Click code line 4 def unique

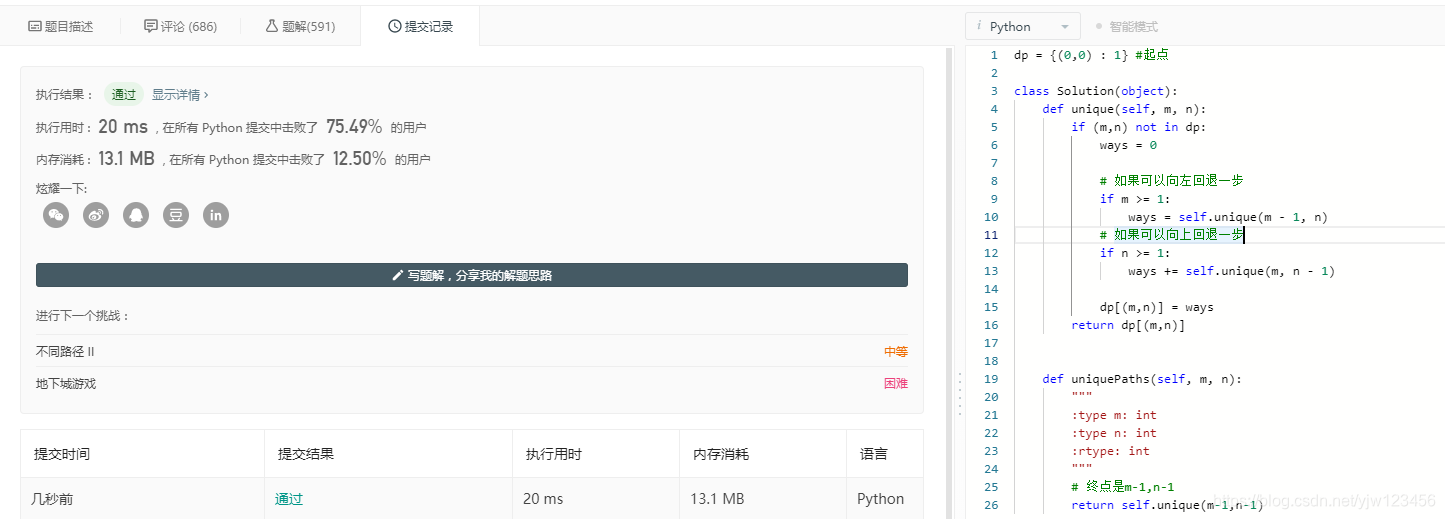coord(1124,109)
